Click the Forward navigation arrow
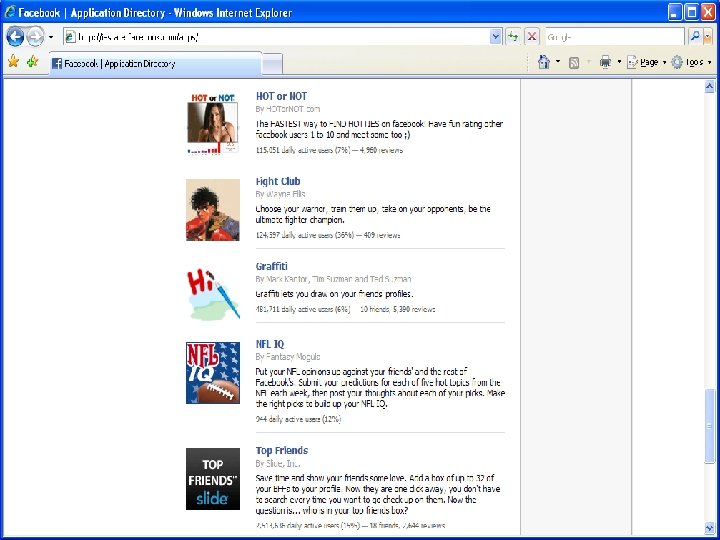The height and width of the screenshot is (540, 720). pos(35,37)
